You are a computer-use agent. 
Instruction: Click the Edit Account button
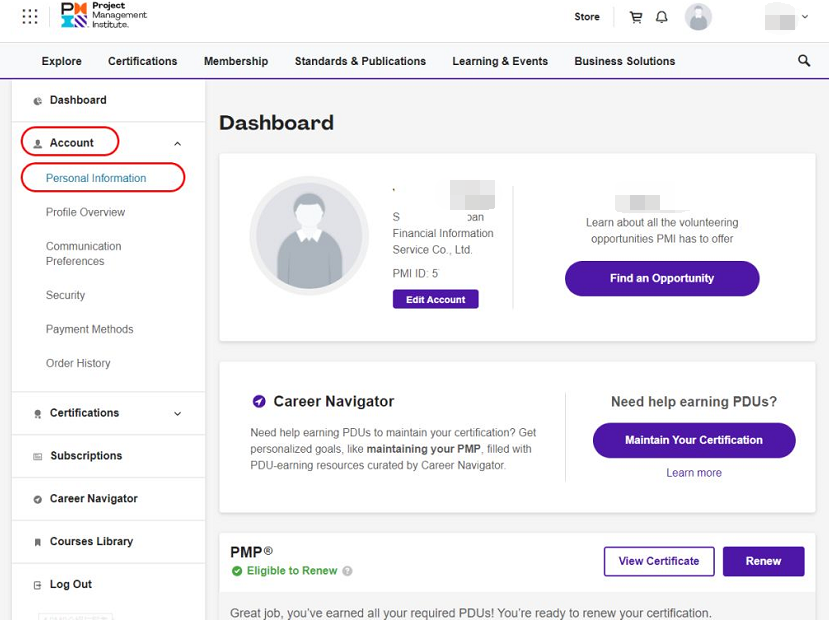click(x=435, y=299)
